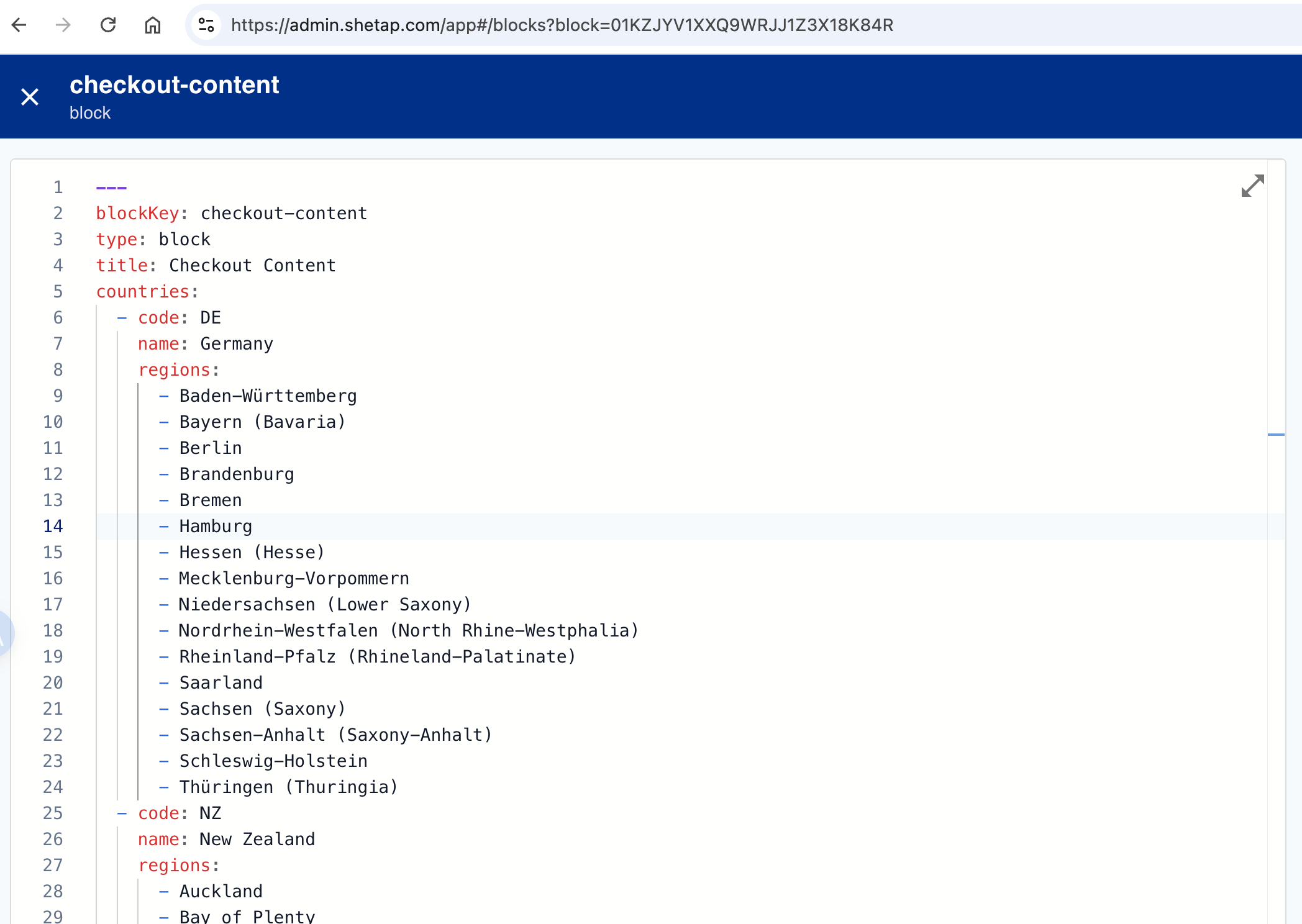Viewport: 1302px width, 924px height.
Task: Click the Rheinland-Pfalz entry
Action: 378,656
